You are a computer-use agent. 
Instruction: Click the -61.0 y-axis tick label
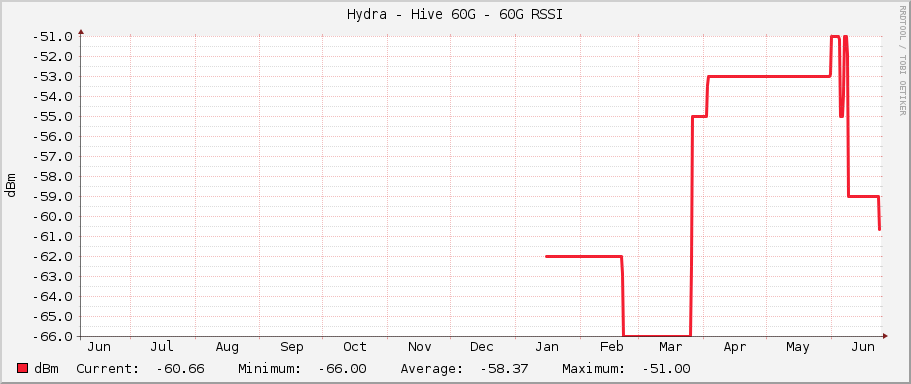pos(52,236)
